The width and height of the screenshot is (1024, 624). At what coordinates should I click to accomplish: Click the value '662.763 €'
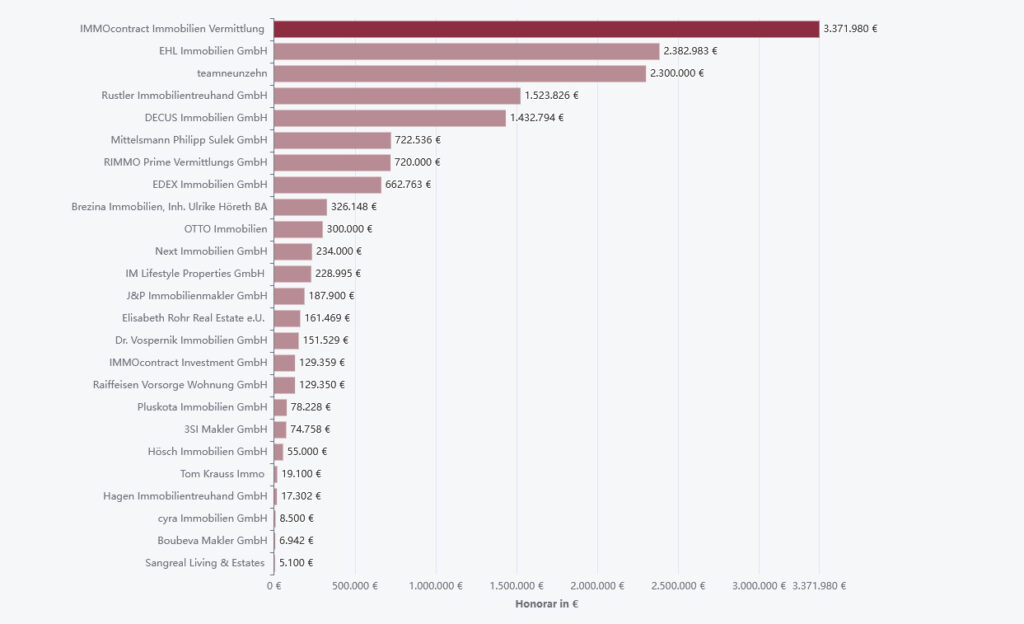click(x=408, y=184)
